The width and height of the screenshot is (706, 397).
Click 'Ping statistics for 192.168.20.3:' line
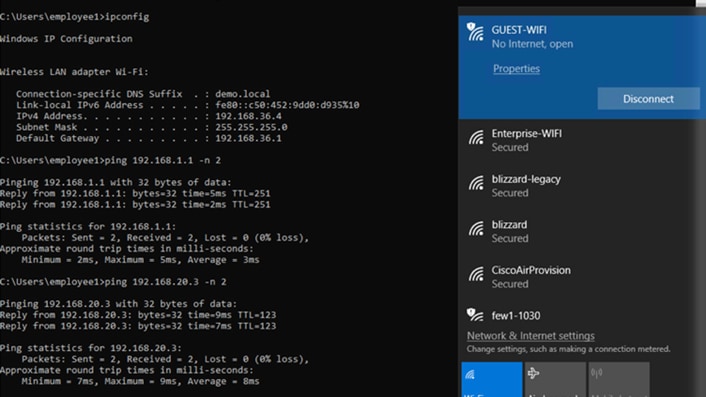[91, 348]
